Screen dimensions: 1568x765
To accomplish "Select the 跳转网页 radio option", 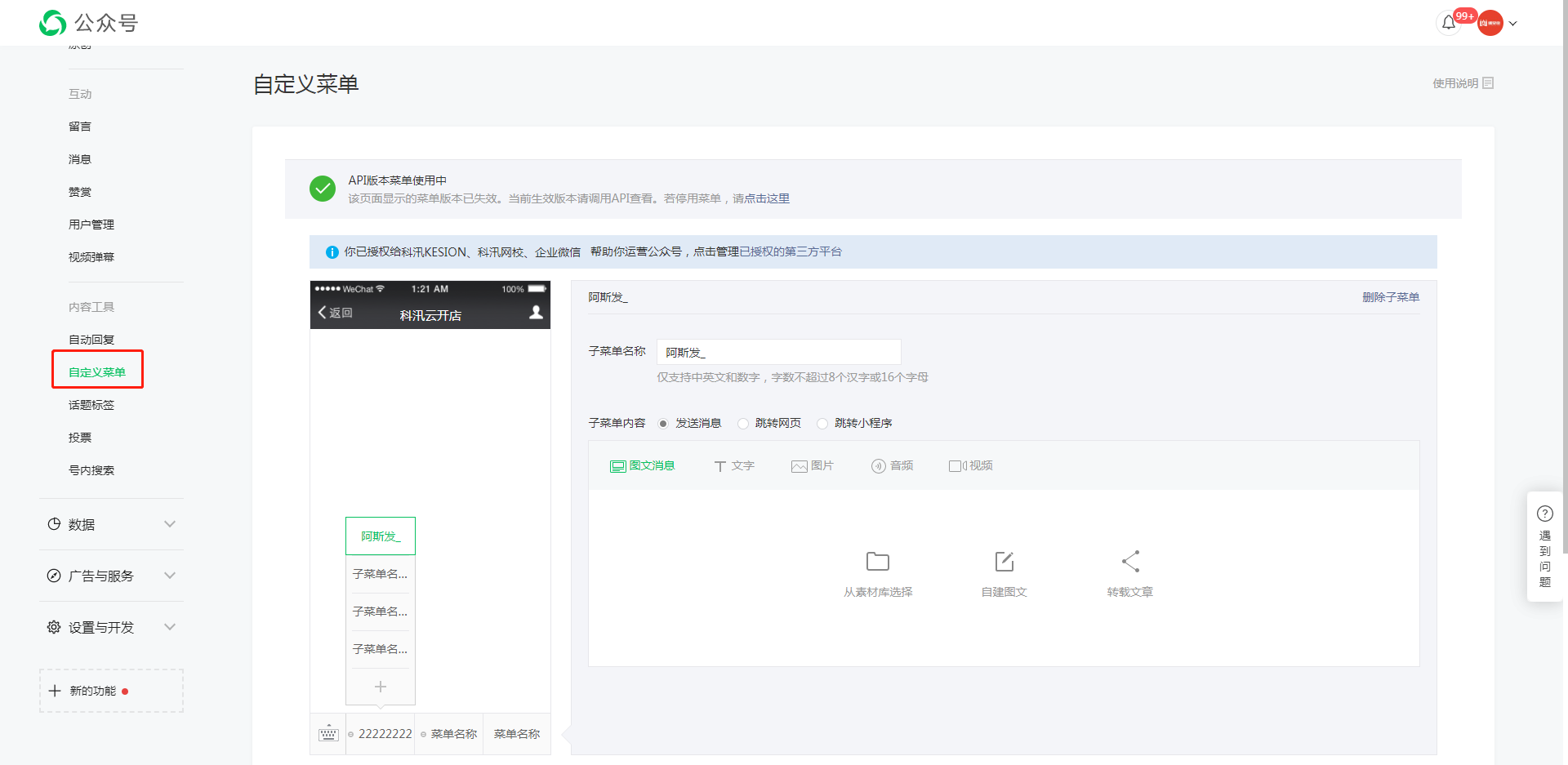I will click(743, 423).
